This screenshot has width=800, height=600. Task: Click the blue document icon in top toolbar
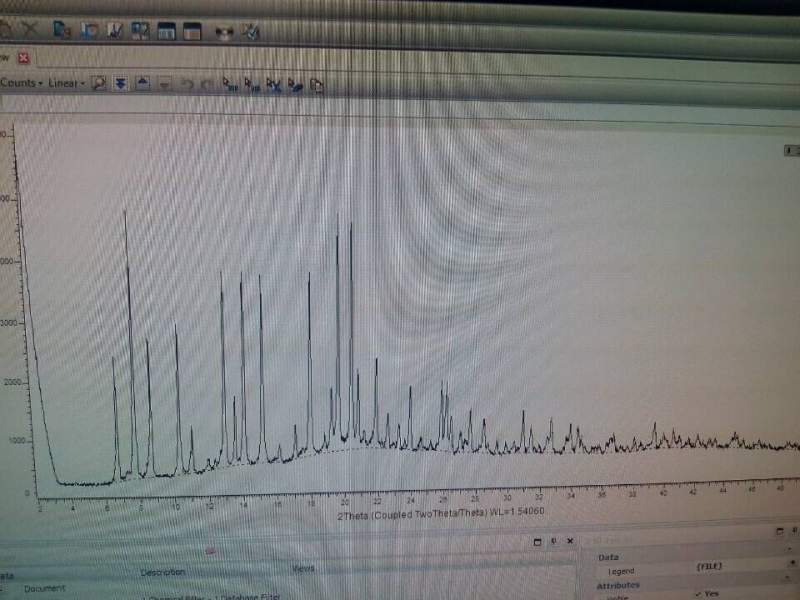pyautogui.click(x=62, y=30)
